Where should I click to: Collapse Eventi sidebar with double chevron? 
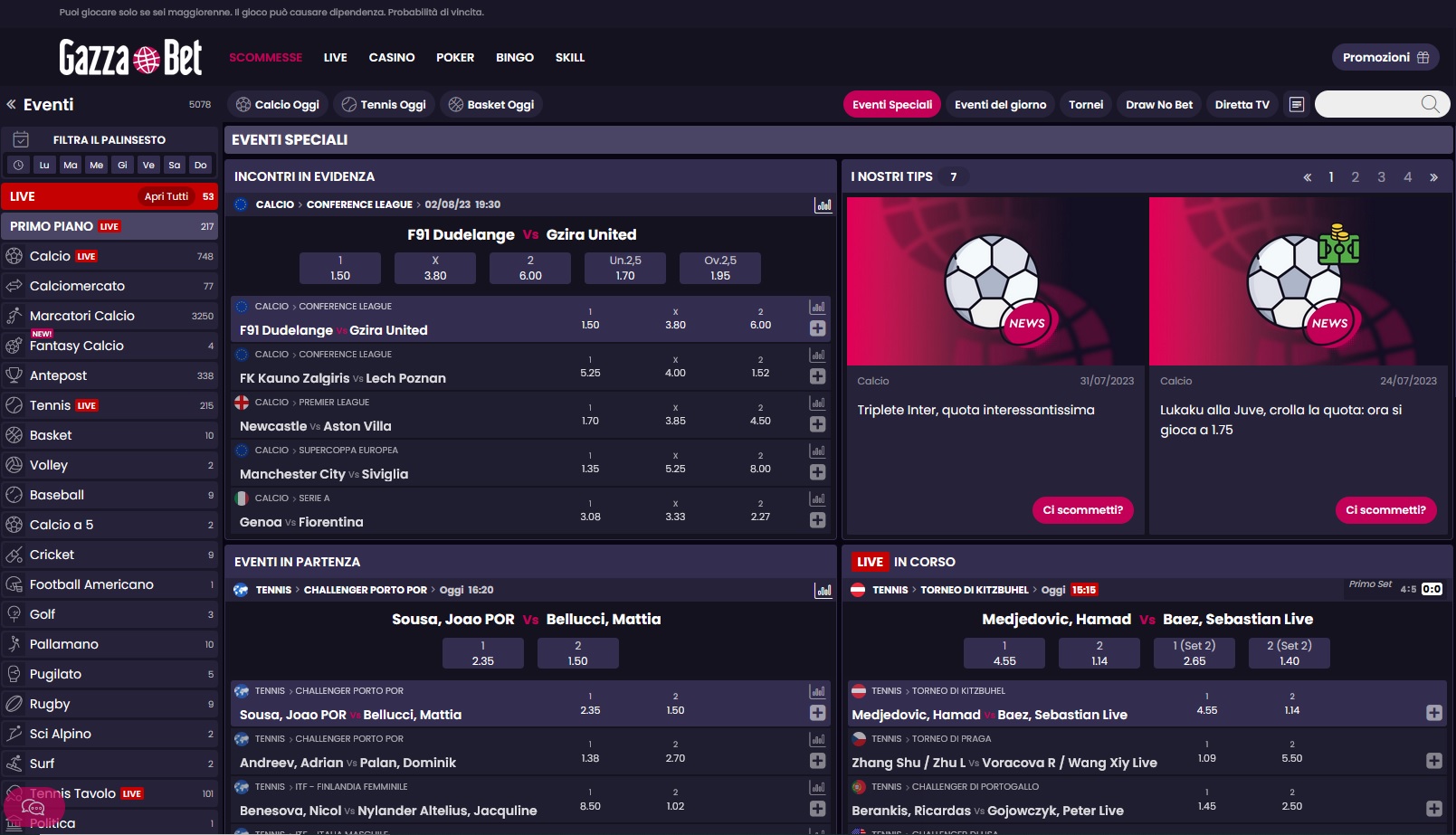click(x=11, y=104)
